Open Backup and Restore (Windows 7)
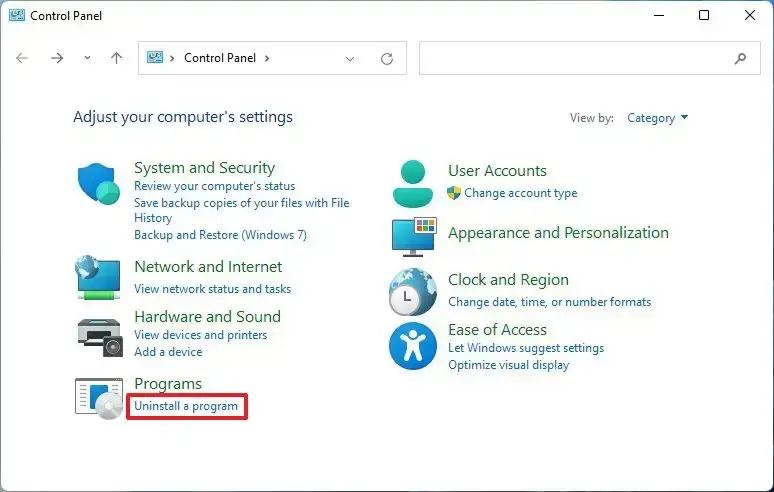 coord(220,235)
